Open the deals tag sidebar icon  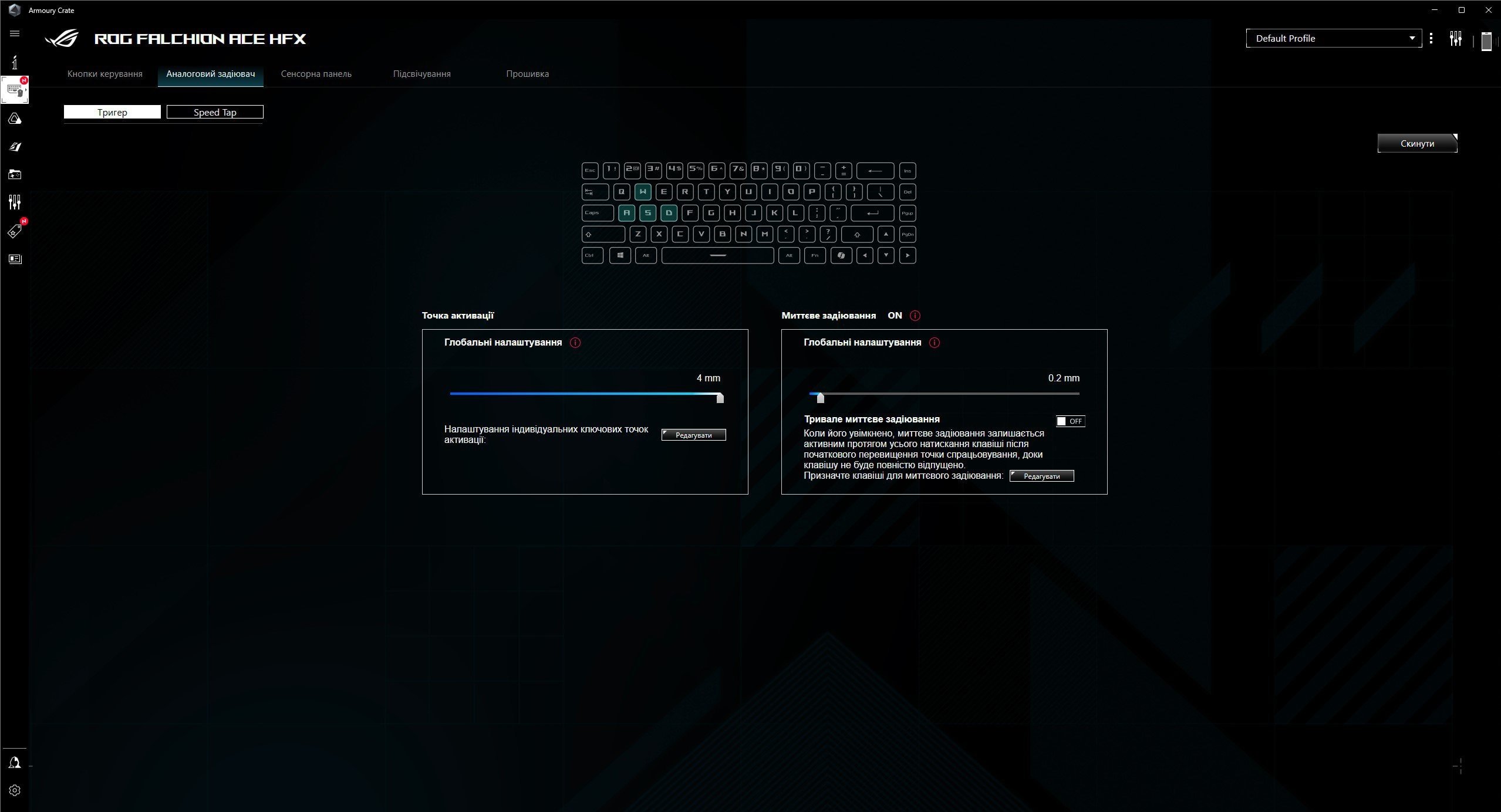pyautogui.click(x=15, y=231)
